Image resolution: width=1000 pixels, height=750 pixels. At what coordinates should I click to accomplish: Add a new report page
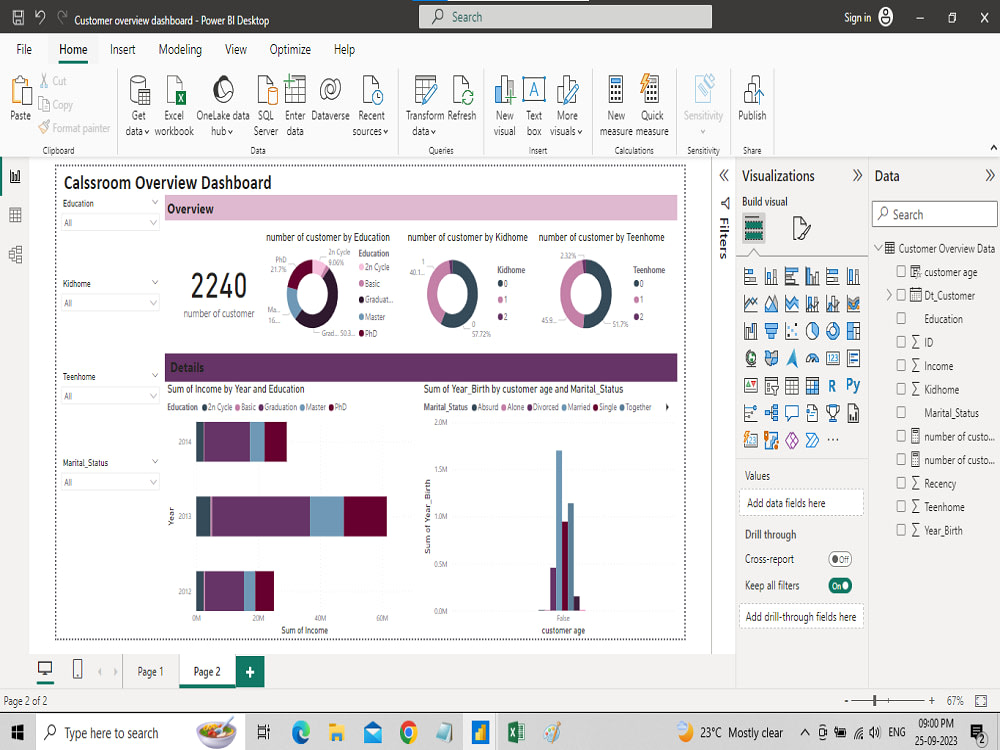click(250, 672)
